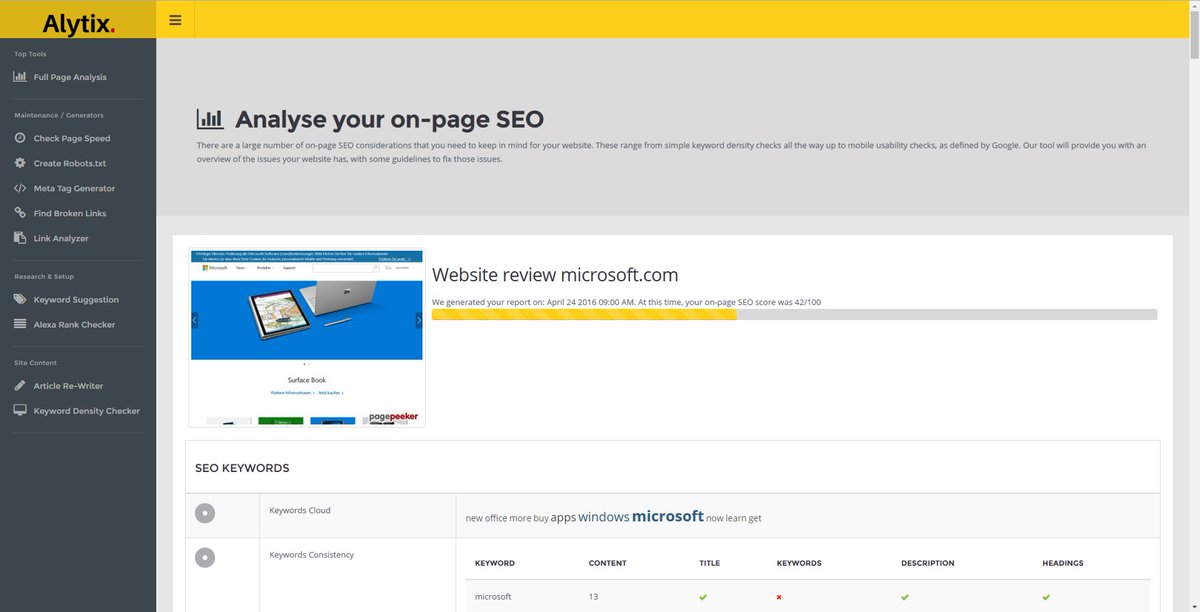Click right arrow on website preview carousel
Viewport: 1200px width, 612px height.
tap(418, 320)
